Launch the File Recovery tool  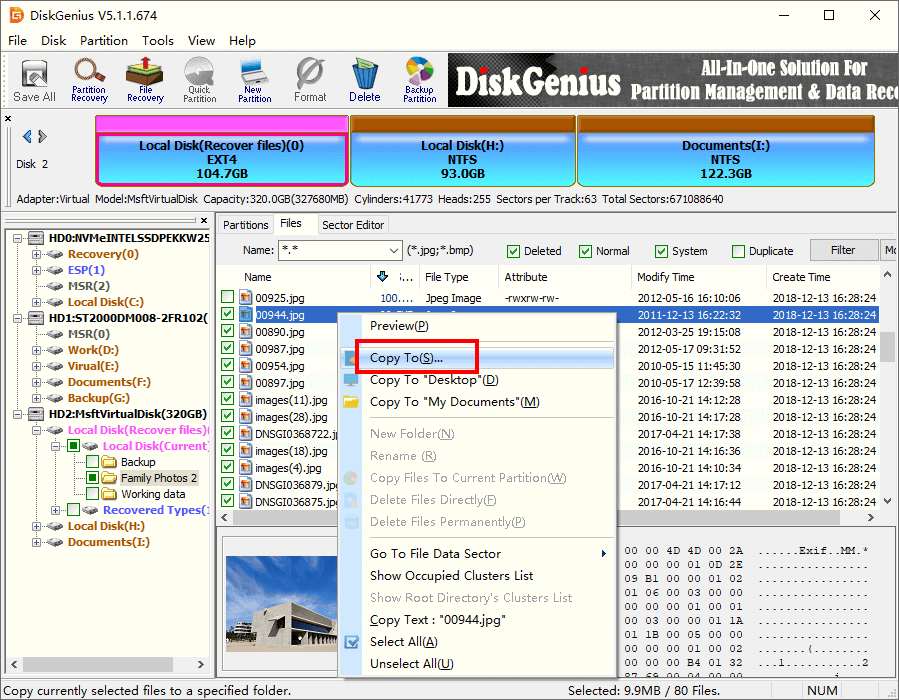145,81
